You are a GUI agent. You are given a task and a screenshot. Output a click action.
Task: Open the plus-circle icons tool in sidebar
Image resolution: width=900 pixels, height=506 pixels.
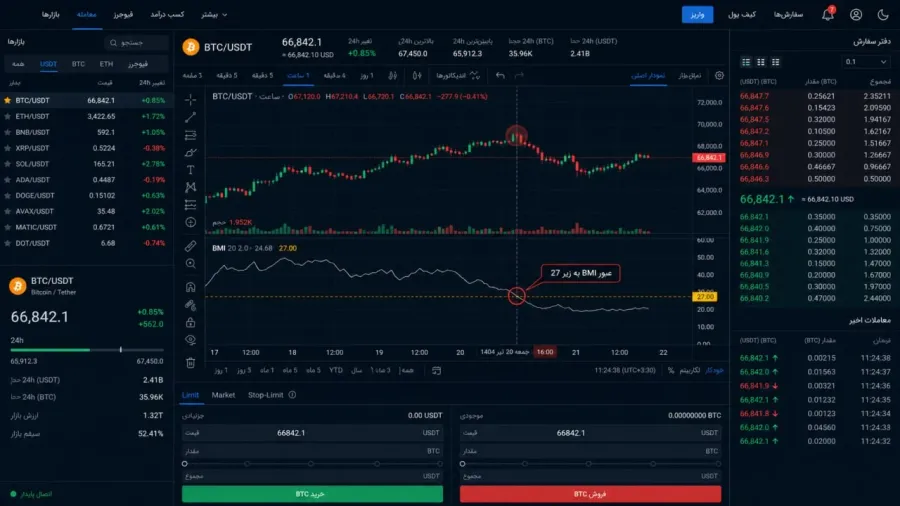coord(191,222)
